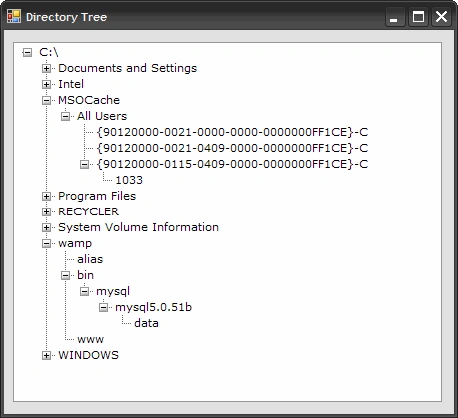458x418 pixels.
Task: Select the Intel folder label
Action: [x=71, y=84]
